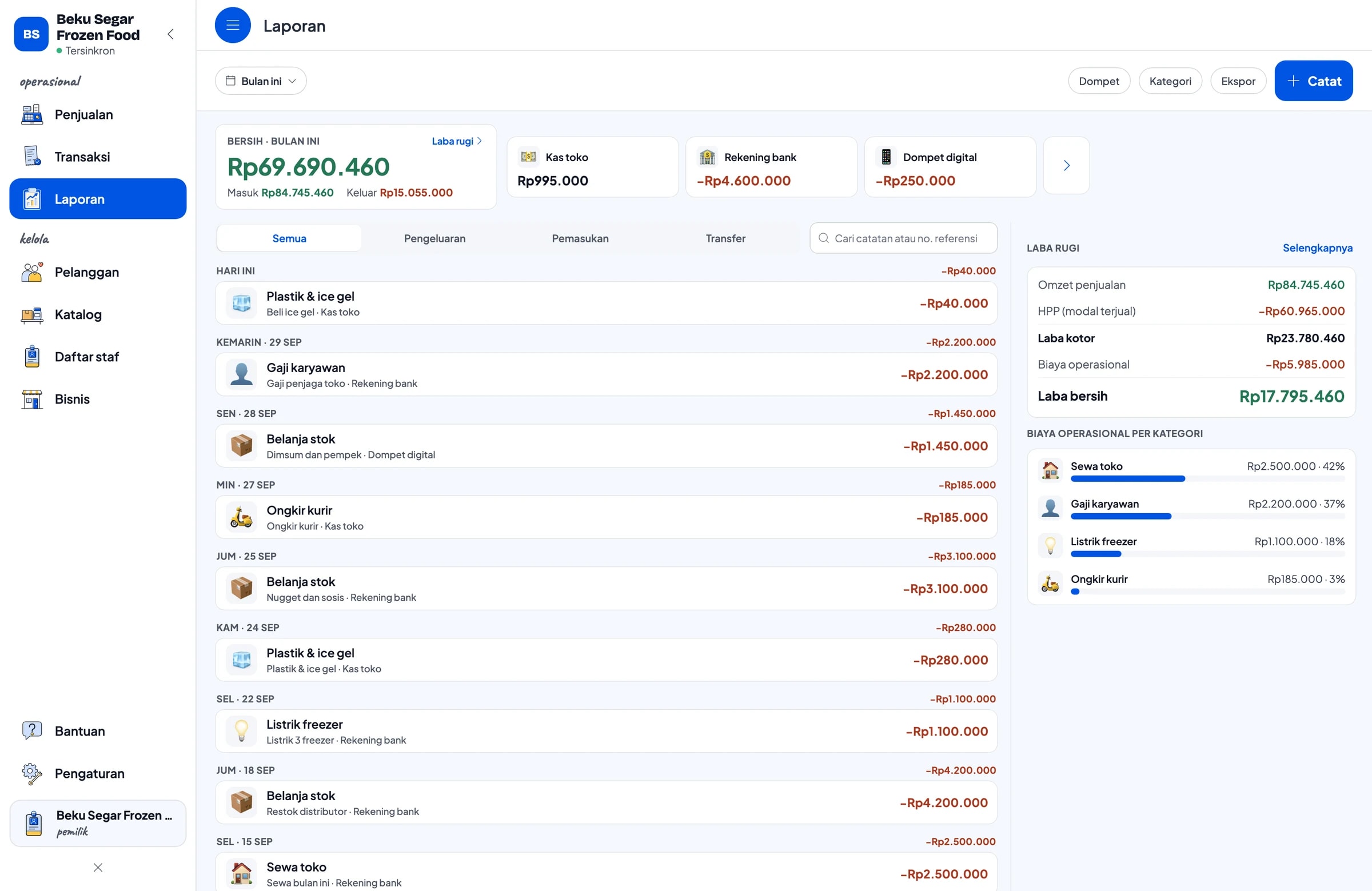Show more wallets with right chevron
The image size is (1372, 891).
1066,165
